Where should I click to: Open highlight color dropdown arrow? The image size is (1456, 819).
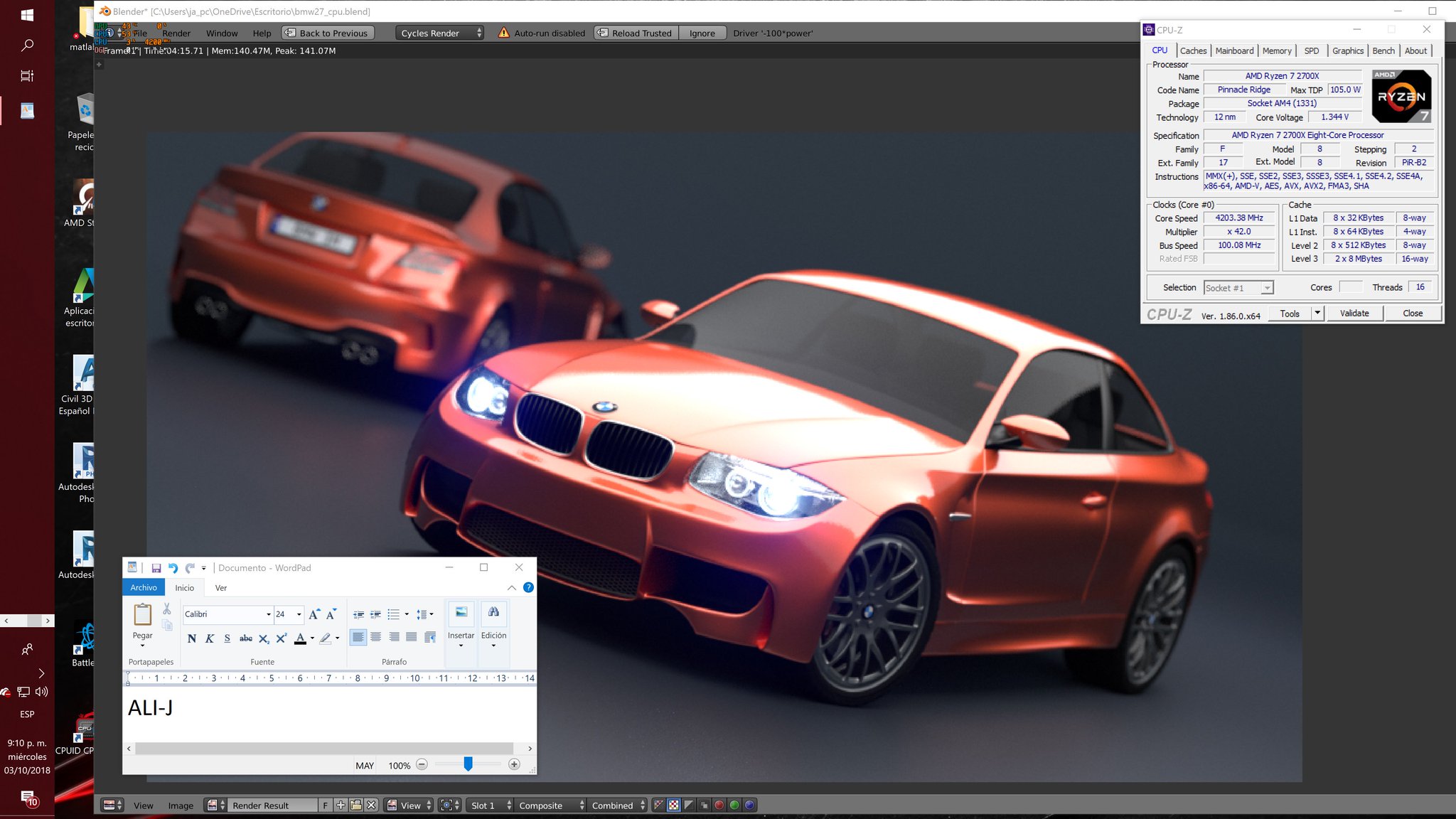(x=337, y=638)
